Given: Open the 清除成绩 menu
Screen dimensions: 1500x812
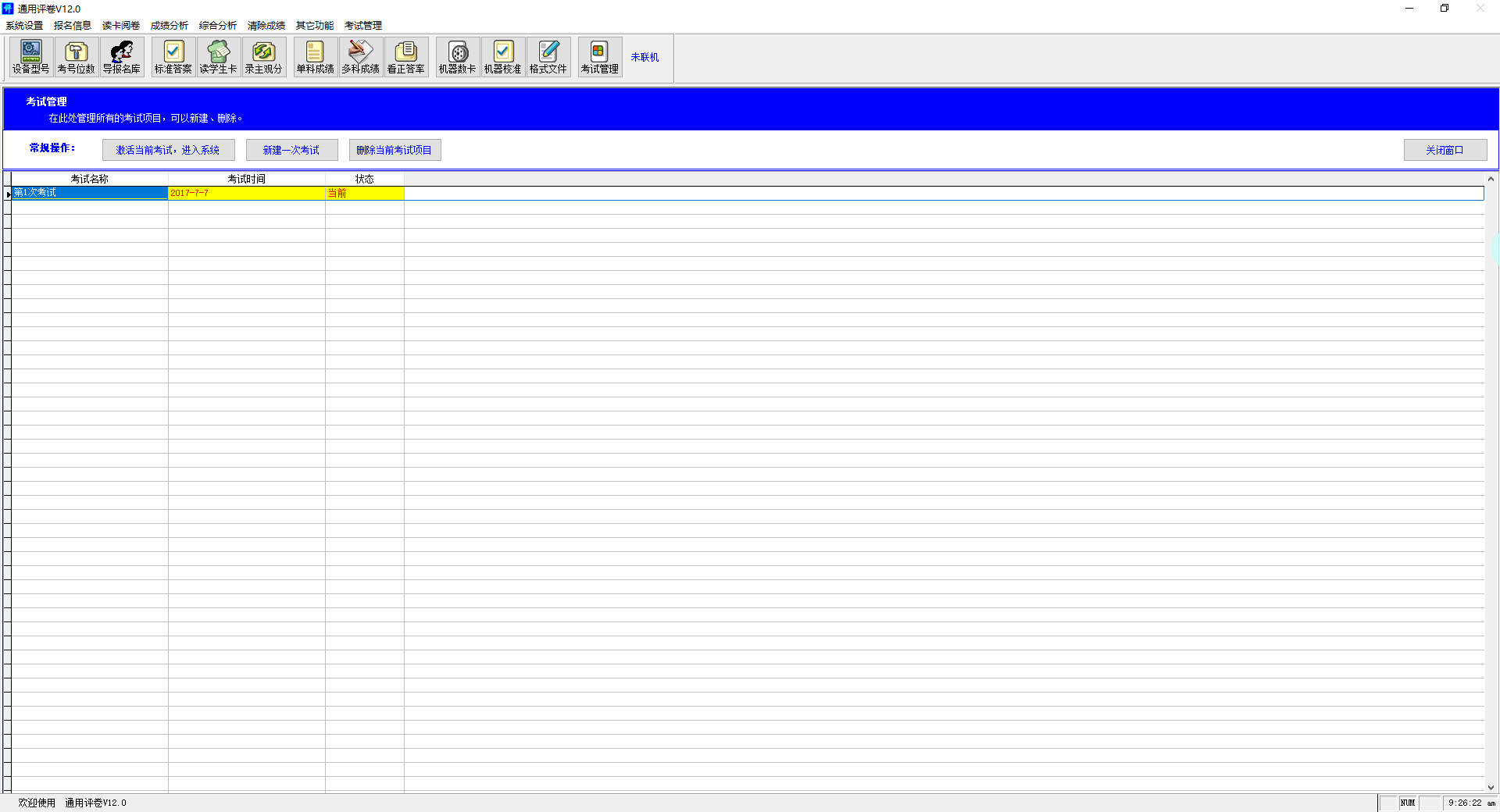Looking at the screenshot, I should [266, 26].
